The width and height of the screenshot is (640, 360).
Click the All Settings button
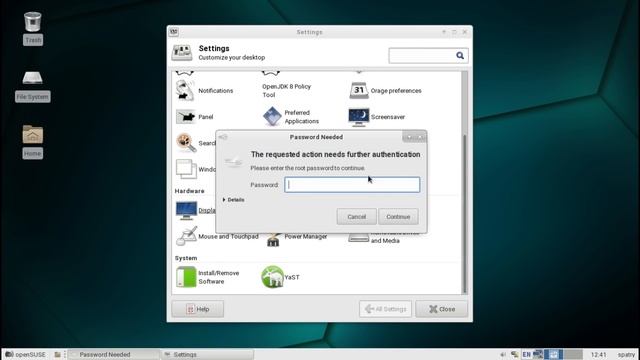[x=385, y=309]
